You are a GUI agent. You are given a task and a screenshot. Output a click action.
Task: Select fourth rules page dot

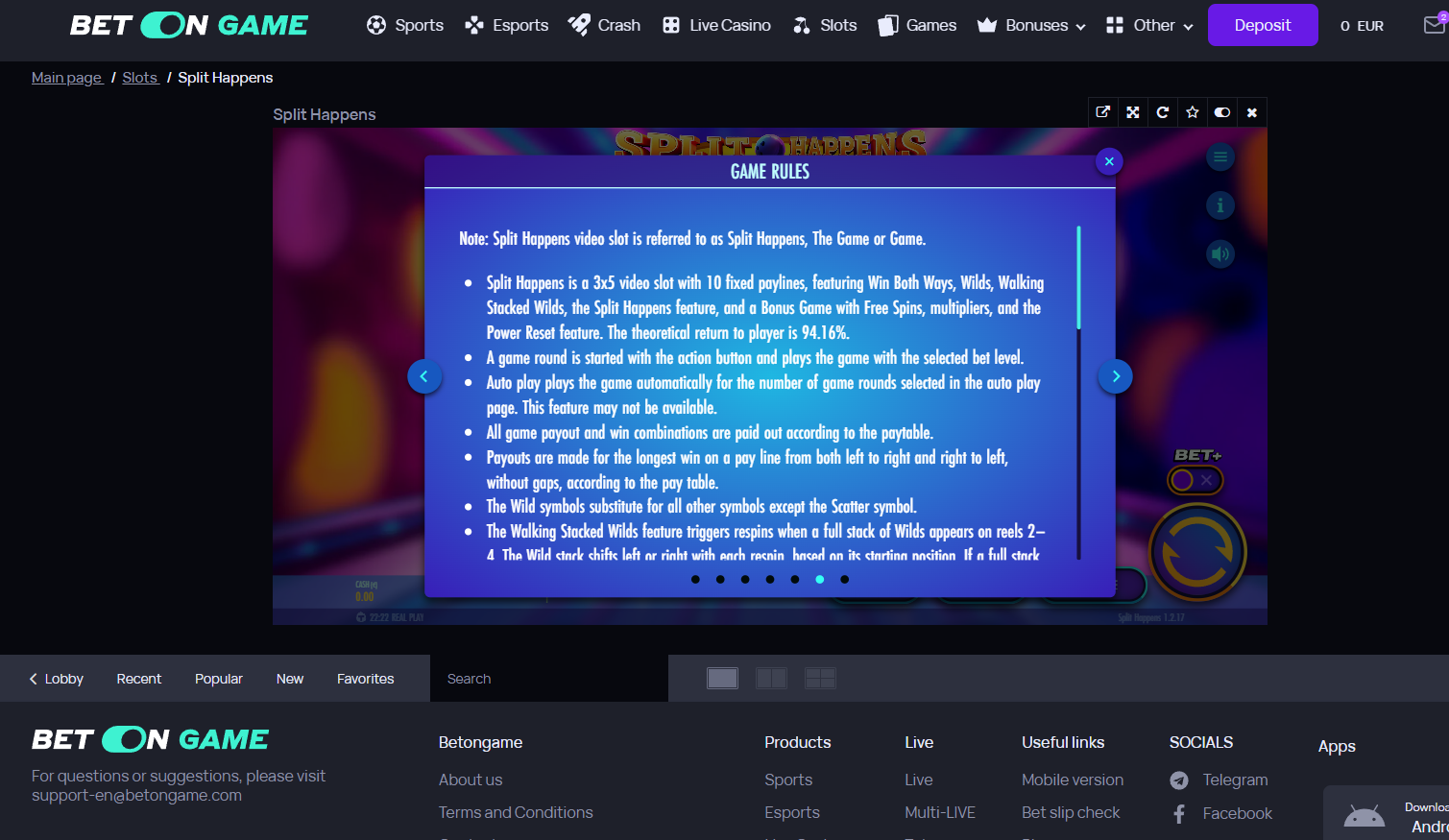[x=770, y=579]
